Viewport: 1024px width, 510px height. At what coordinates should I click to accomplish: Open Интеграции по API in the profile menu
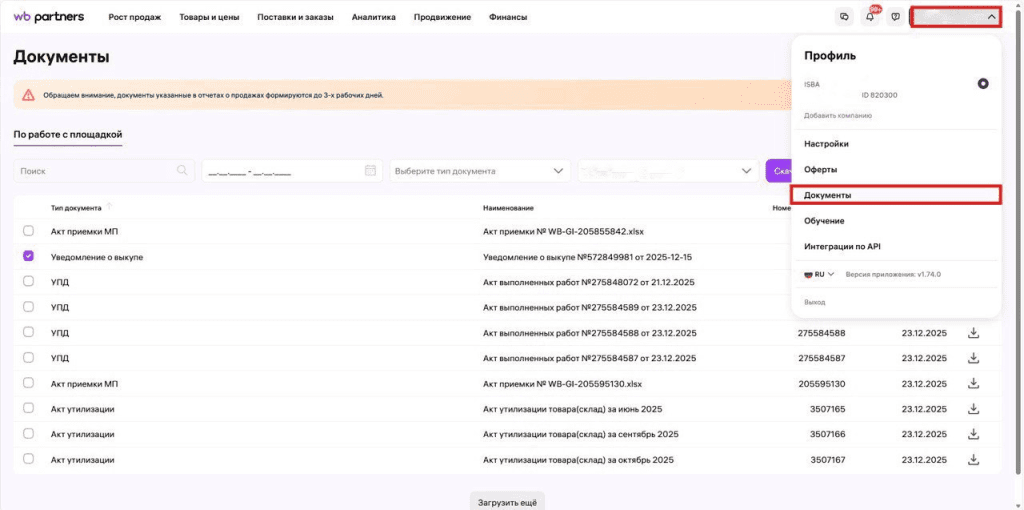[x=843, y=247]
